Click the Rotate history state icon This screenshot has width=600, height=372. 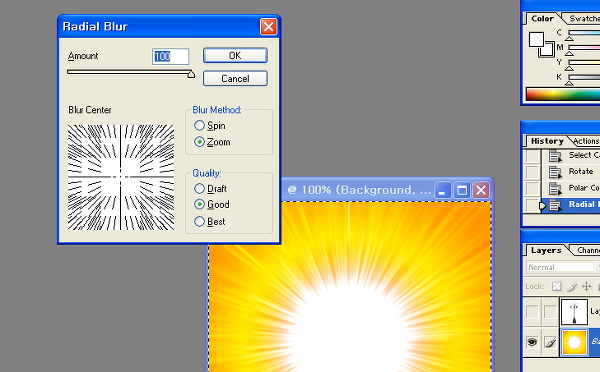[555, 172]
